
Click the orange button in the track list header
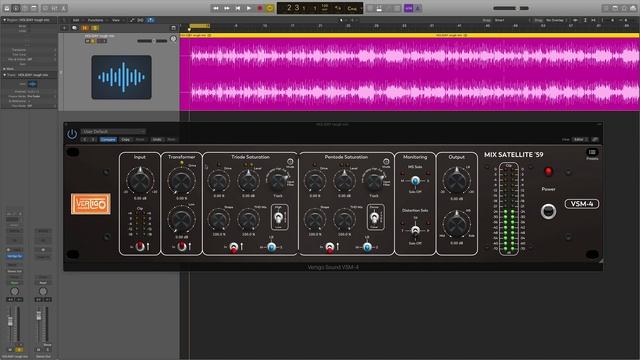[x=85, y=28]
